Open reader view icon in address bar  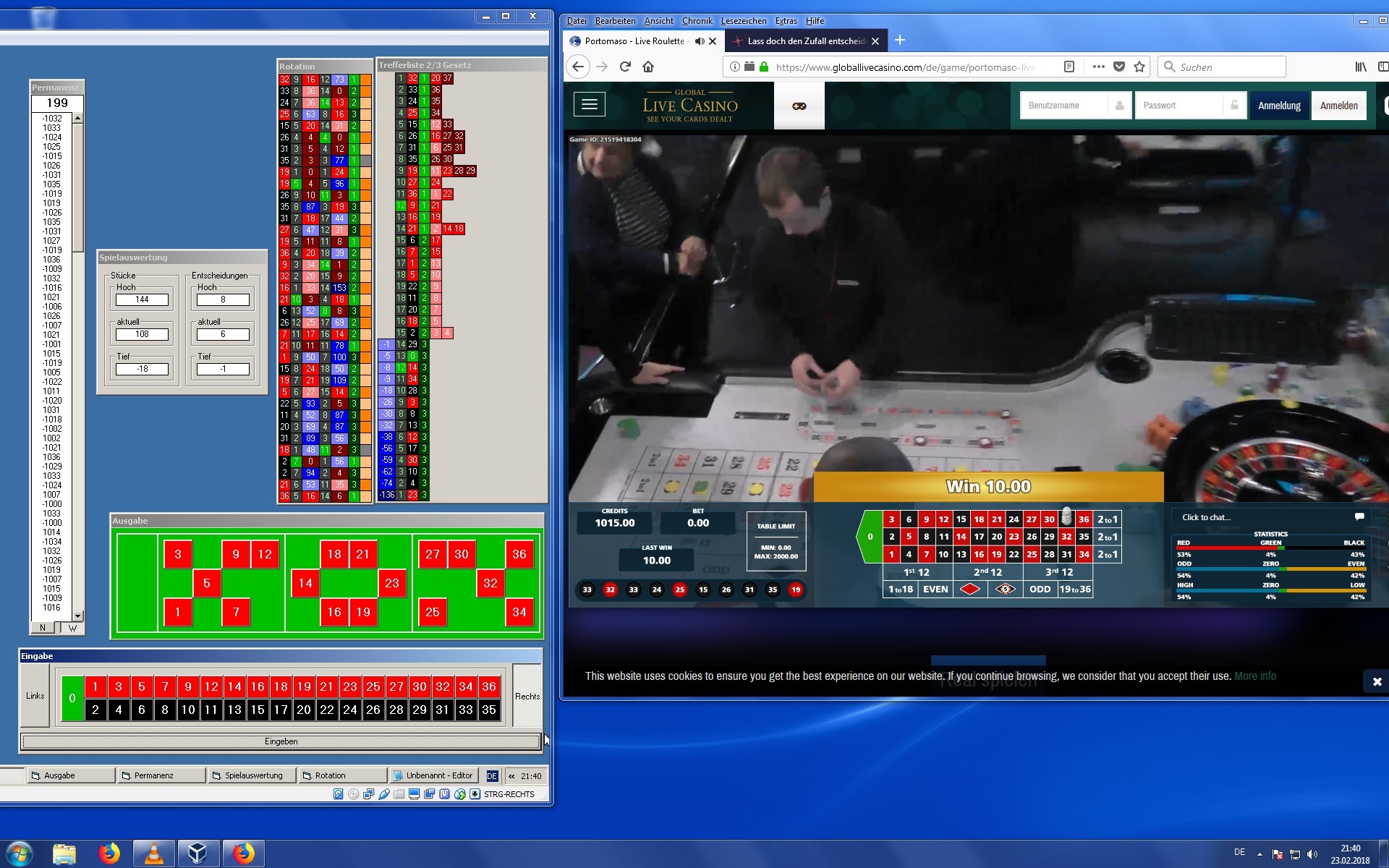pos(1069,67)
